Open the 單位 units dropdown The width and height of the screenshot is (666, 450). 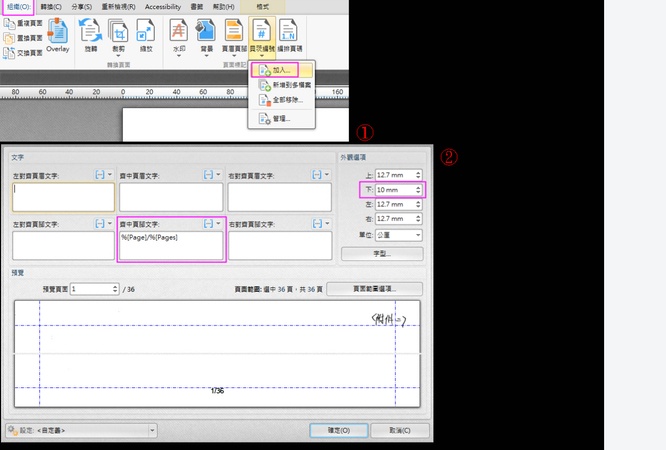point(398,235)
